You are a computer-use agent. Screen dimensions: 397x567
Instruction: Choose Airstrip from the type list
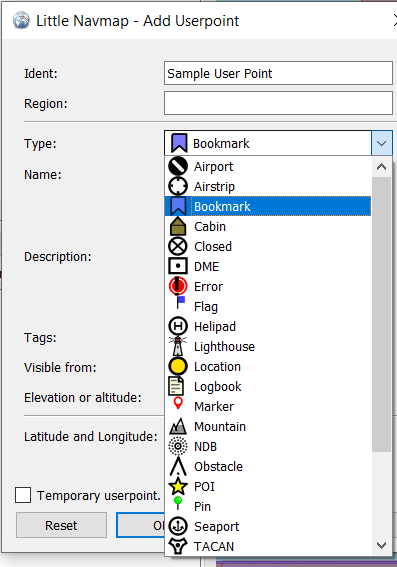coord(268,186)
